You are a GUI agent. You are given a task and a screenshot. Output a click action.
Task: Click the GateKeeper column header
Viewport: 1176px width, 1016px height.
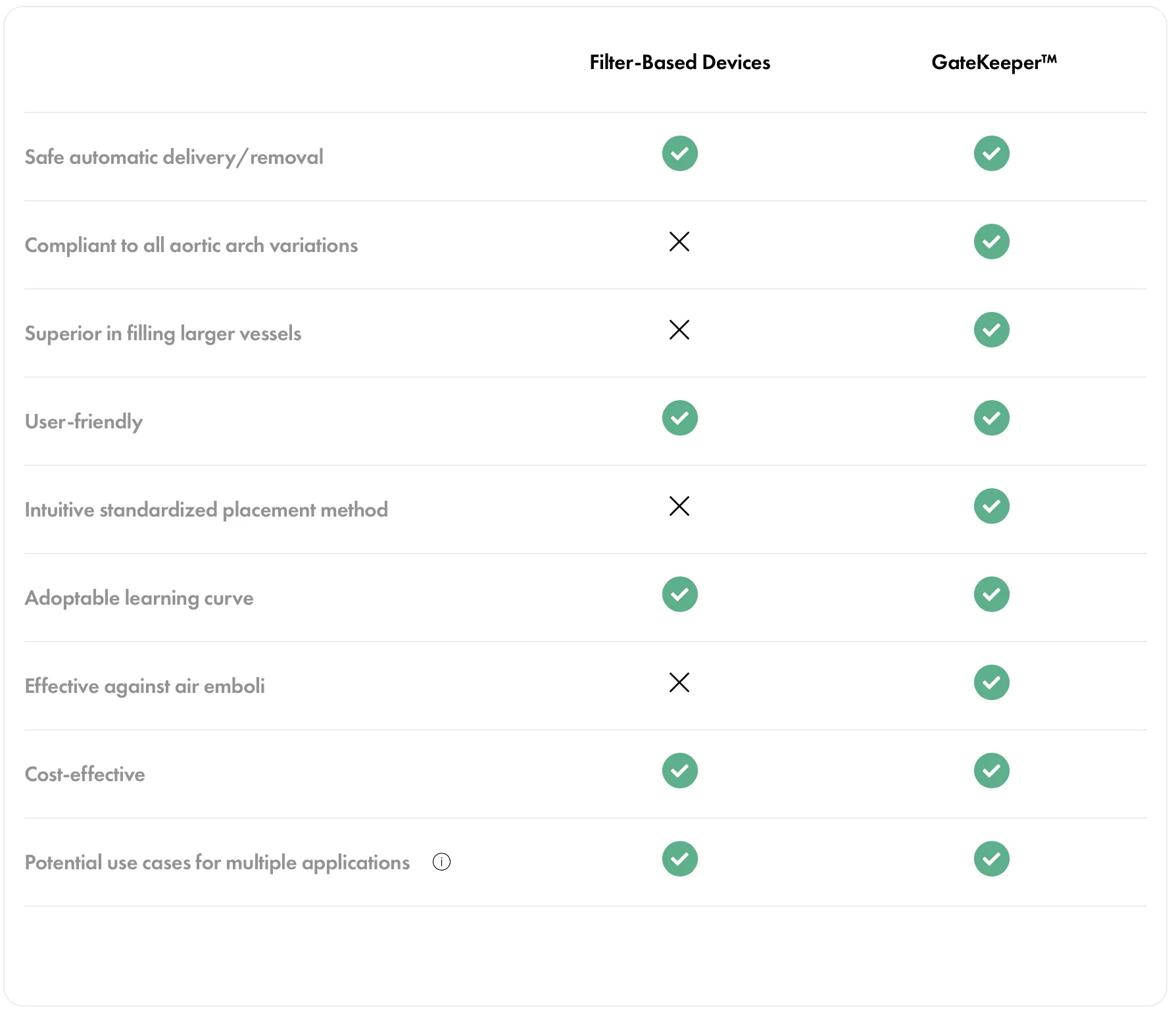coord(993,63)
